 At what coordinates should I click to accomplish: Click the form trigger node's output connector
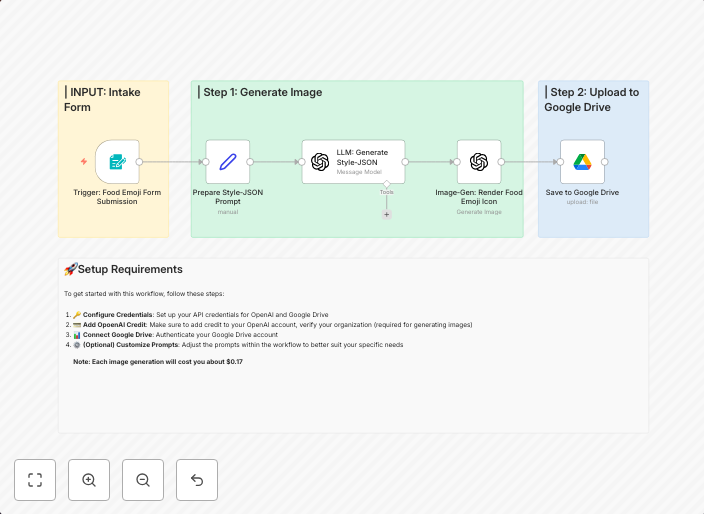(140, 161)
